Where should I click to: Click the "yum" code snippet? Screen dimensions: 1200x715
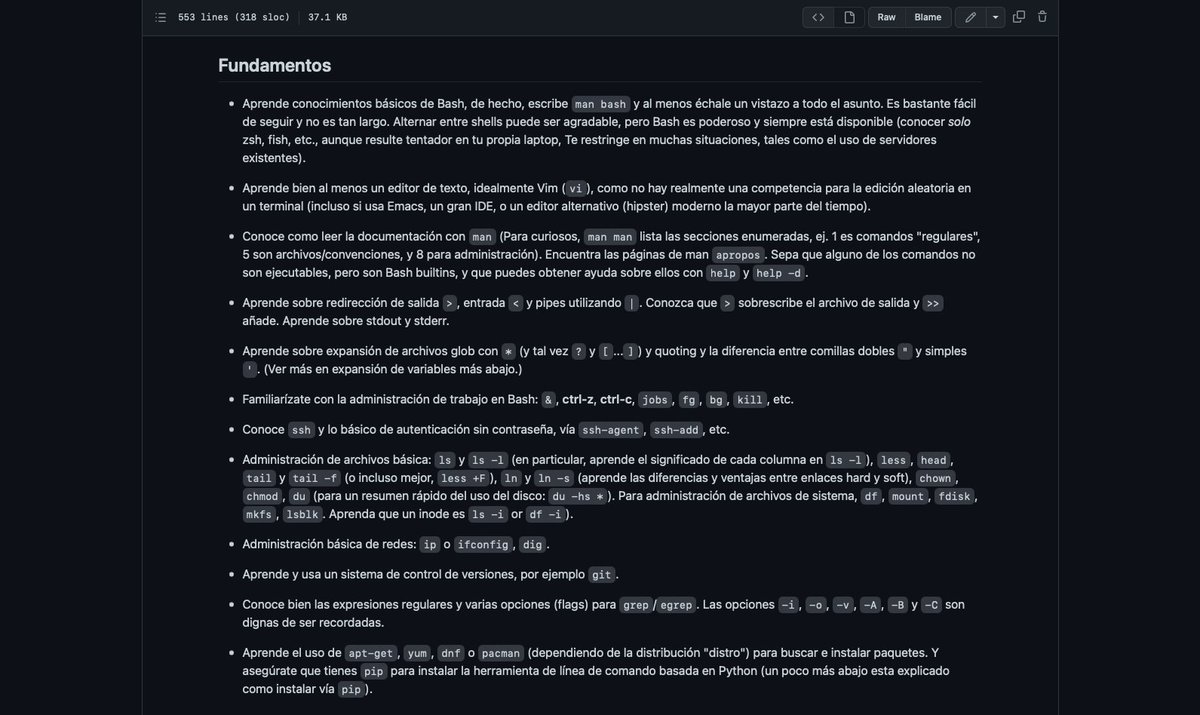click(x=417, y=653)
